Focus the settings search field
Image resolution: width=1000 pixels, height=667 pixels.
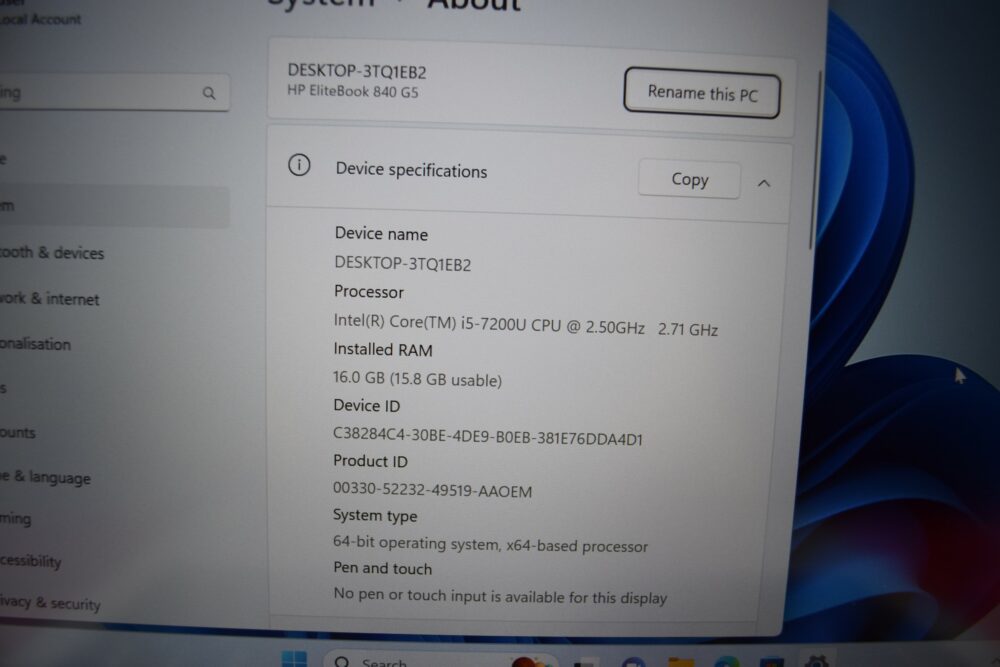(x=114, y=93)
